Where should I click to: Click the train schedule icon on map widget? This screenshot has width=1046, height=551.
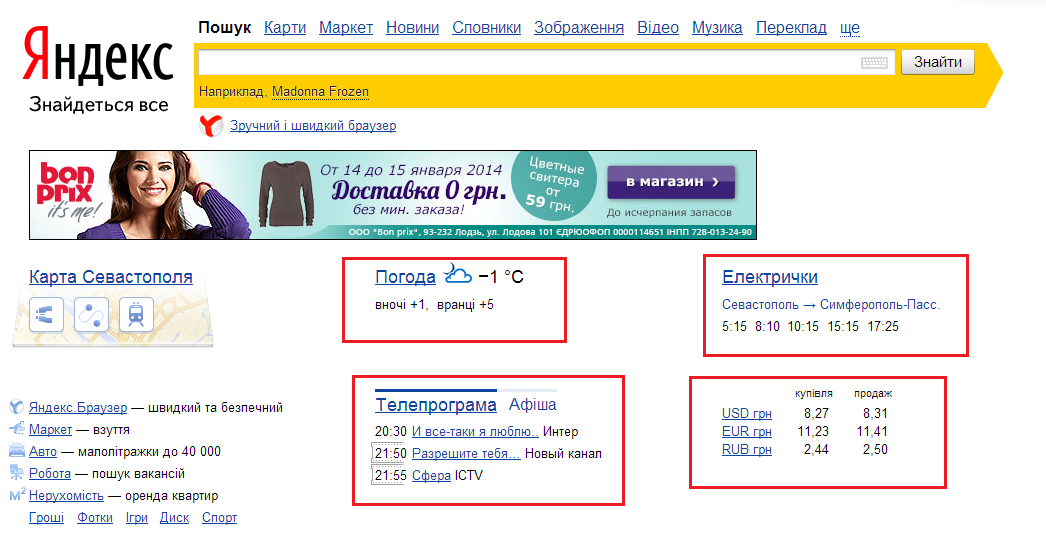click(x=135, y=314)
